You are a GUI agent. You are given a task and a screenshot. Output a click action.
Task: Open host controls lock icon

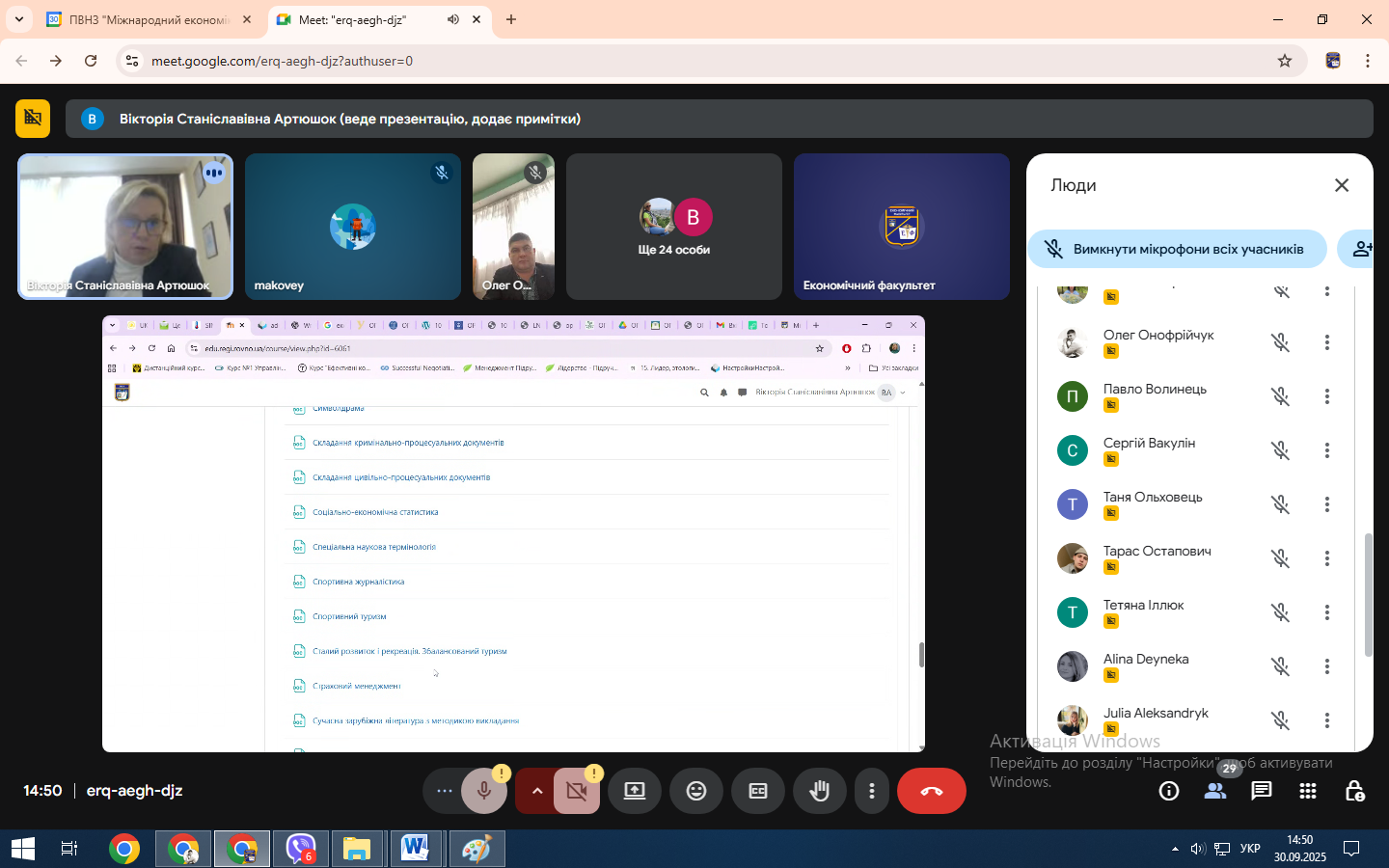[x=1354, y=791]
